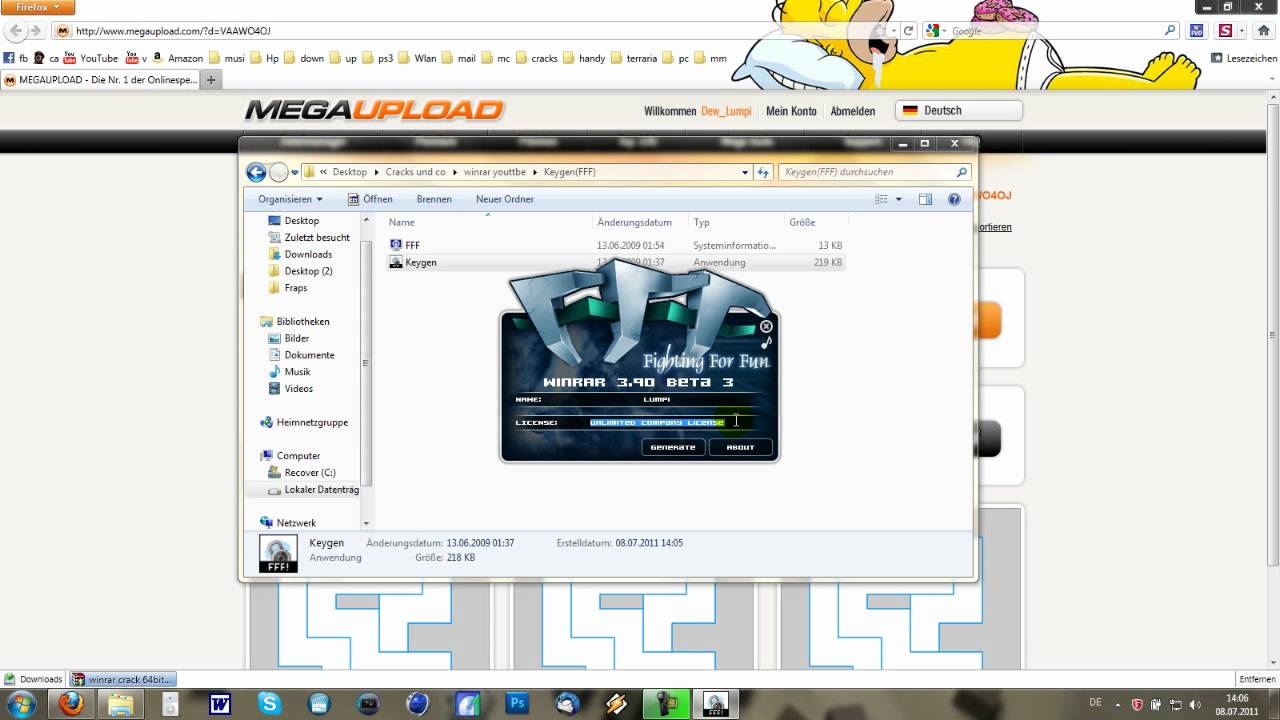Image resolution: width=1280 pixels, height=720 pixels.
Task: Open Desktop (2) in navigation pane
Action: 308,271
